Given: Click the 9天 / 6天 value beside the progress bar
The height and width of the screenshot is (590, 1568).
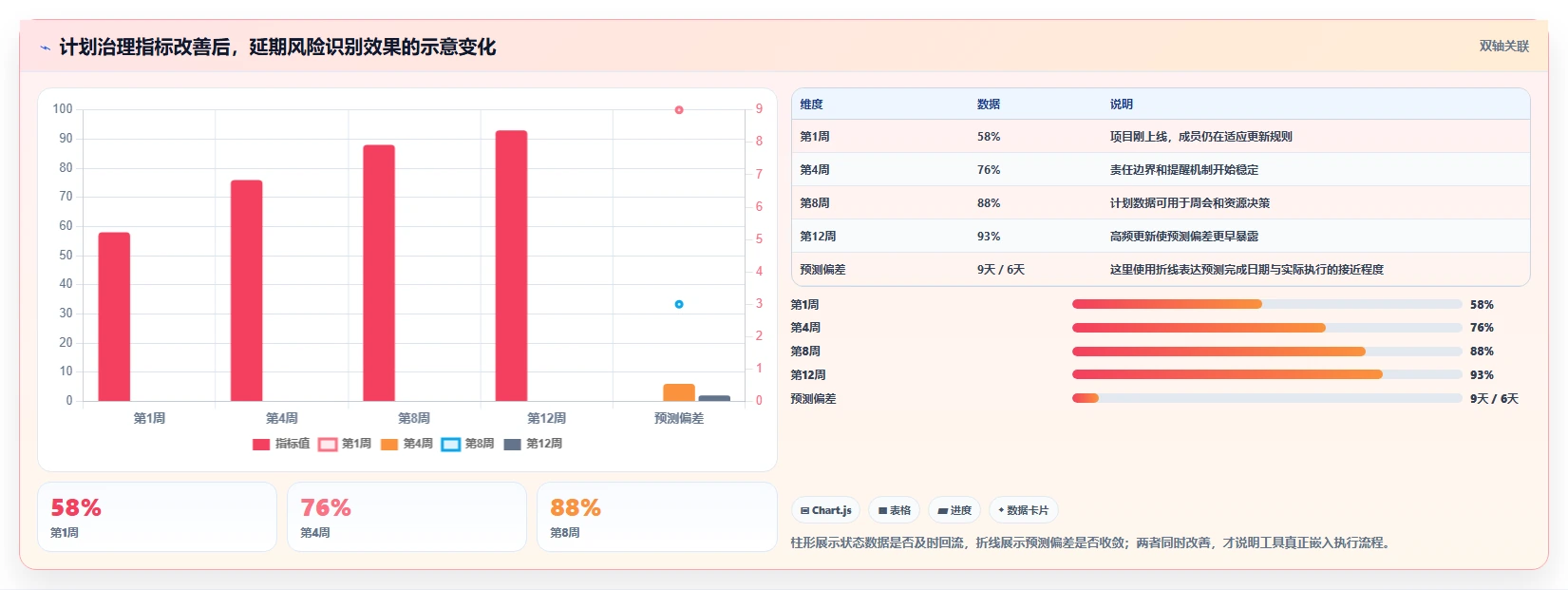Looking at the screenshot, I should pyautogui.click(x=1495, y=399).
